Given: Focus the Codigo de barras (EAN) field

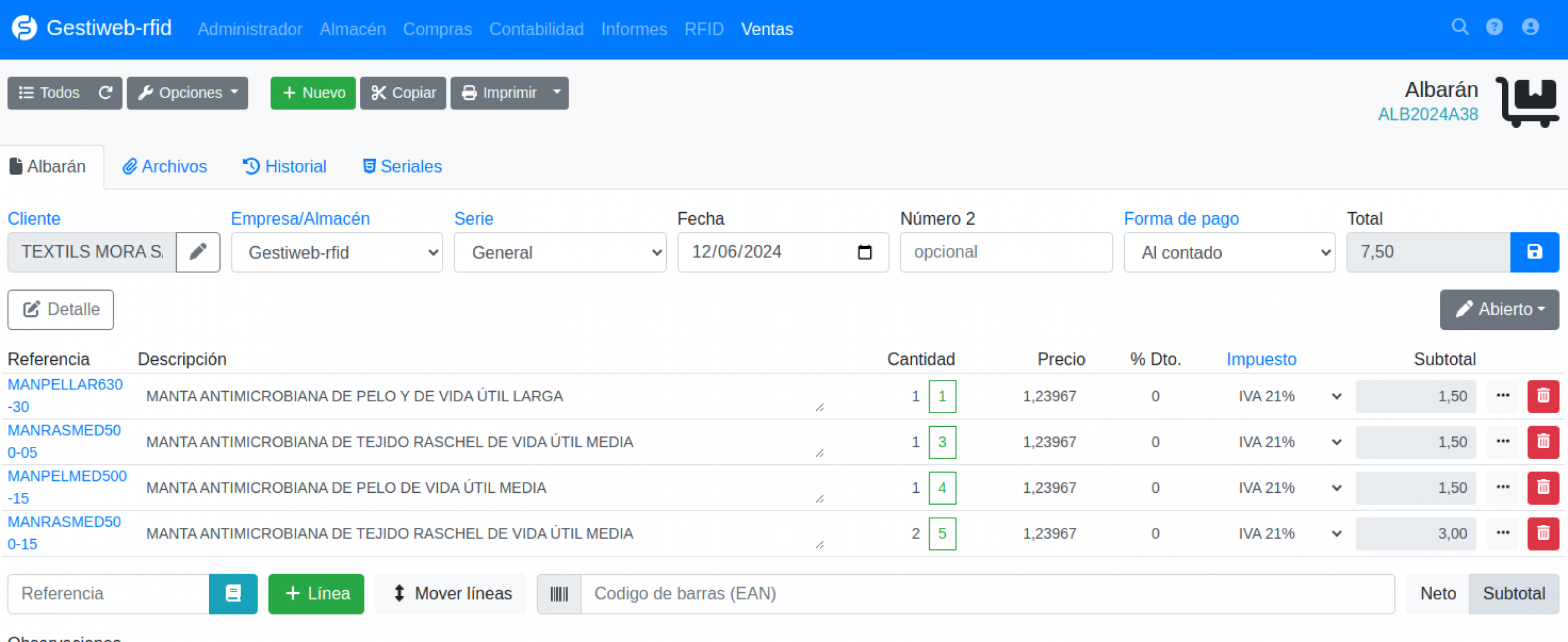Looking at the screenshot, I should [987, 593].
